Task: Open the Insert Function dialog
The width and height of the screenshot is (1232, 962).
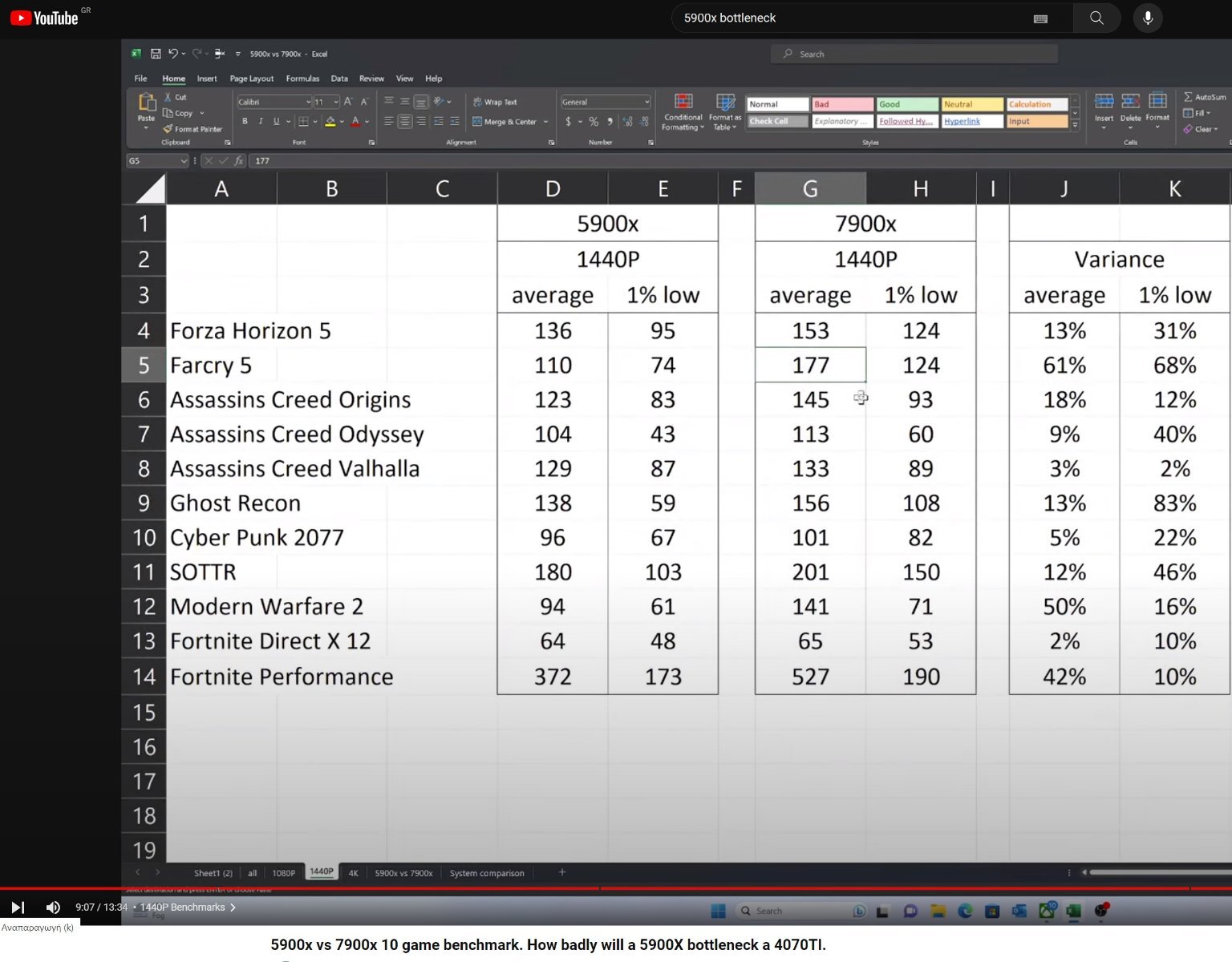Action: [x=238, y=161]
